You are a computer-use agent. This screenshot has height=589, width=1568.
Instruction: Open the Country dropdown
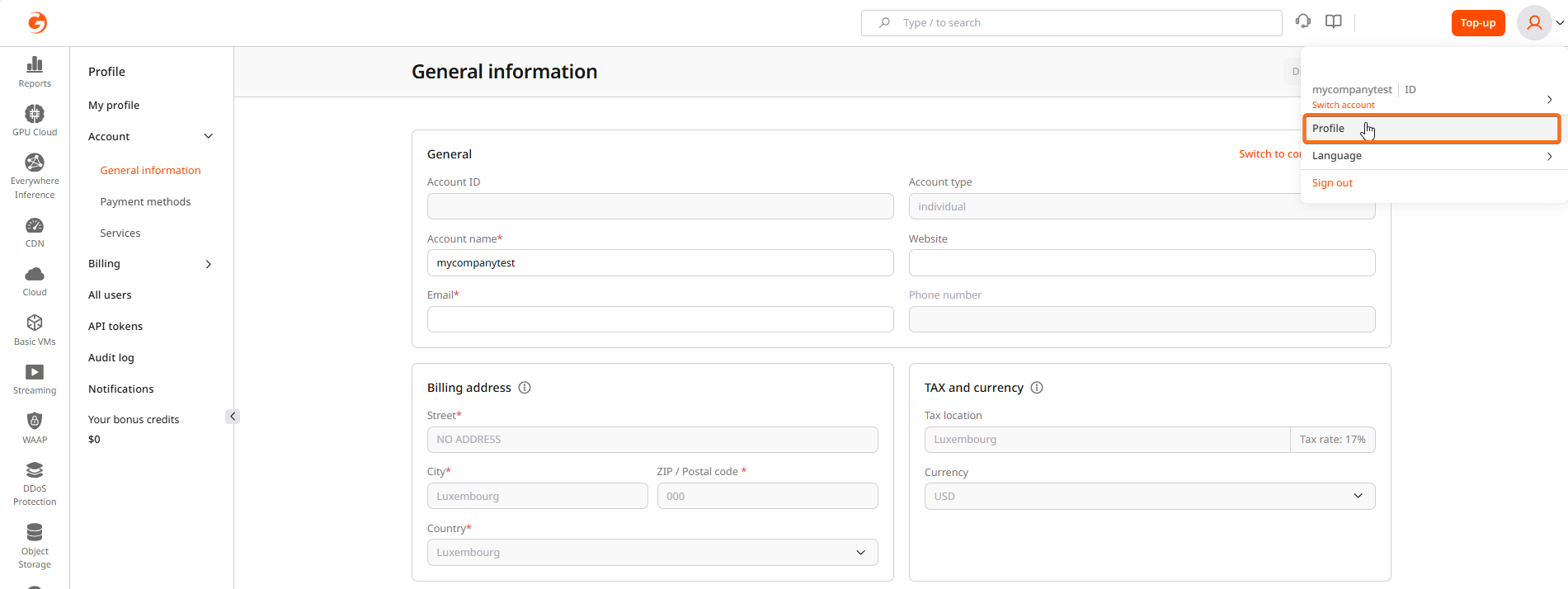(x=652, y=553)
